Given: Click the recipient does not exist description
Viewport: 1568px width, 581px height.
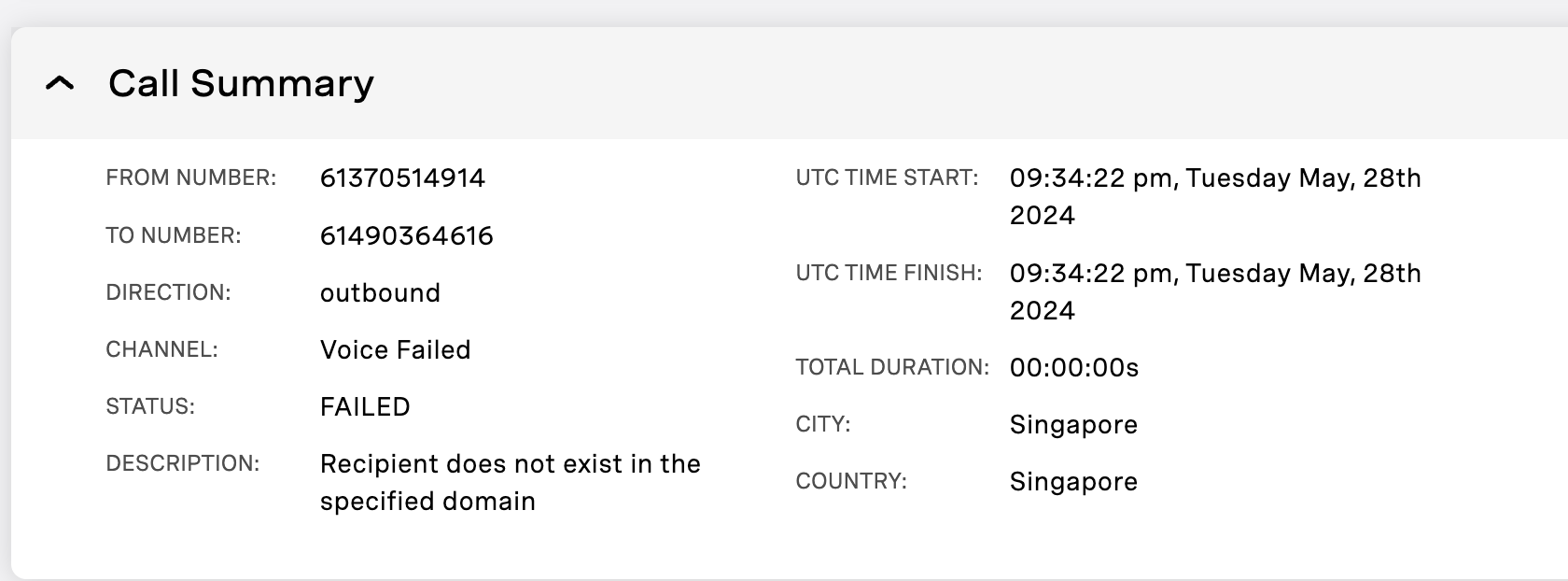Looking at the screenshot, I should (510, 482).
